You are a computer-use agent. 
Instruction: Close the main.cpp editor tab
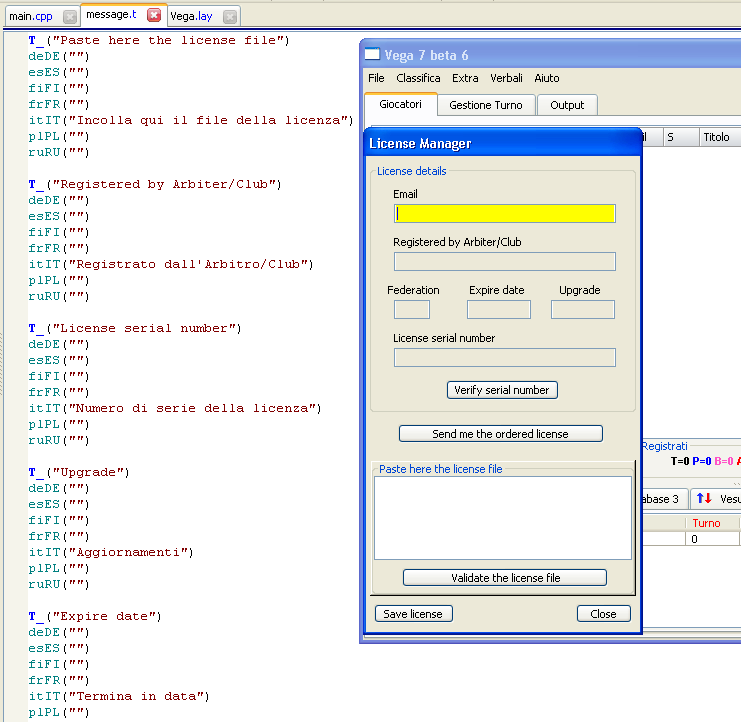tap(69, 16)
